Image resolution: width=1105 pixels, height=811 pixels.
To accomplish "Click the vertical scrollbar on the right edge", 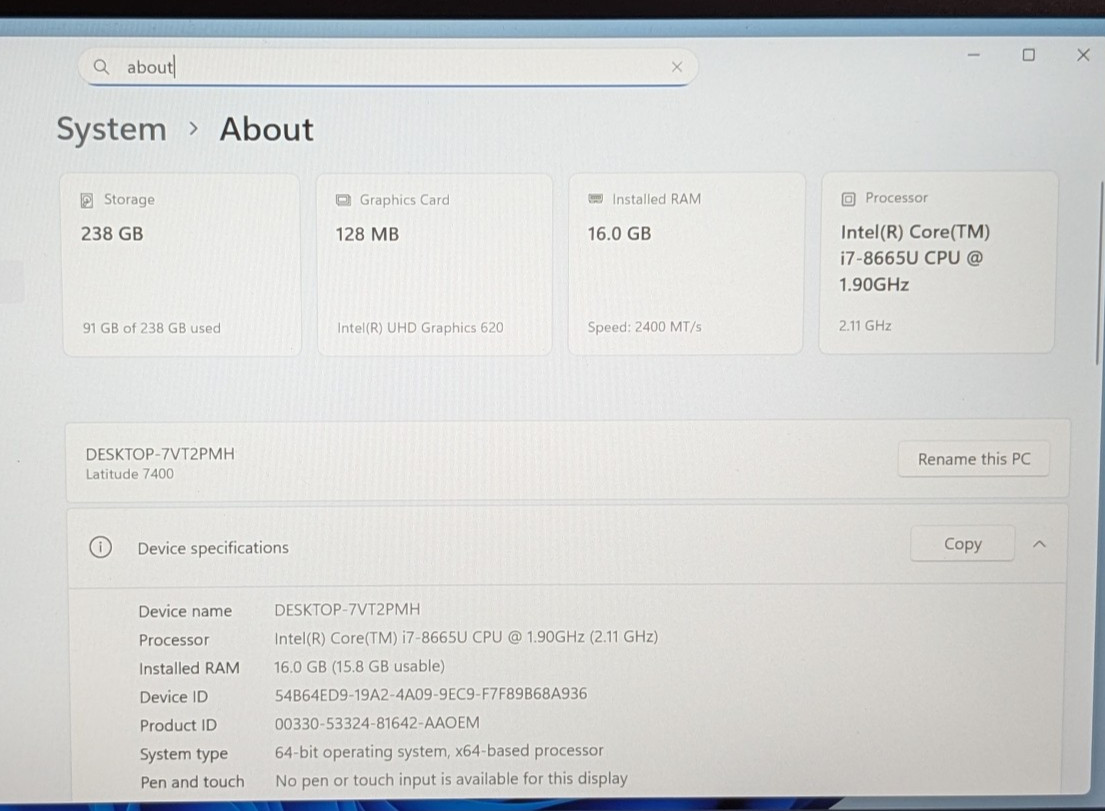I will [1098, 273].
